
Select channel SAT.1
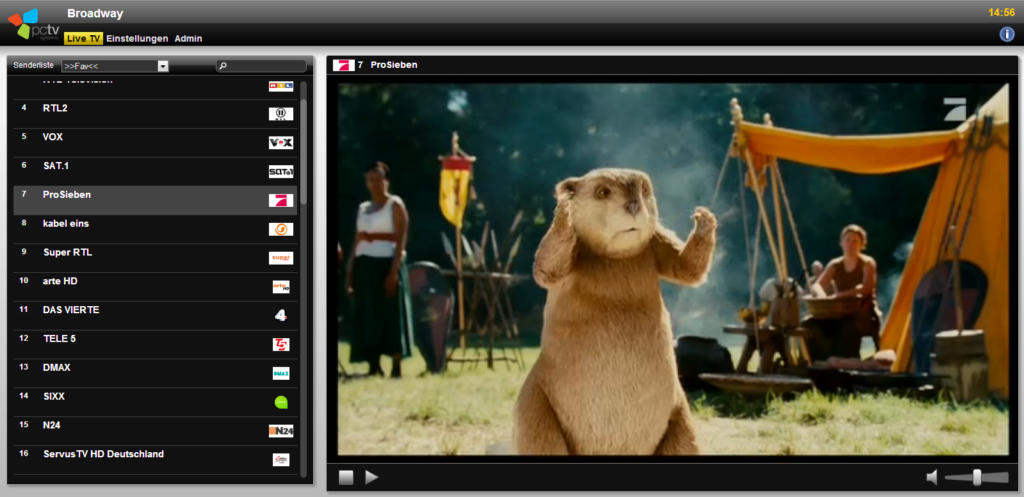click(155, 172)
